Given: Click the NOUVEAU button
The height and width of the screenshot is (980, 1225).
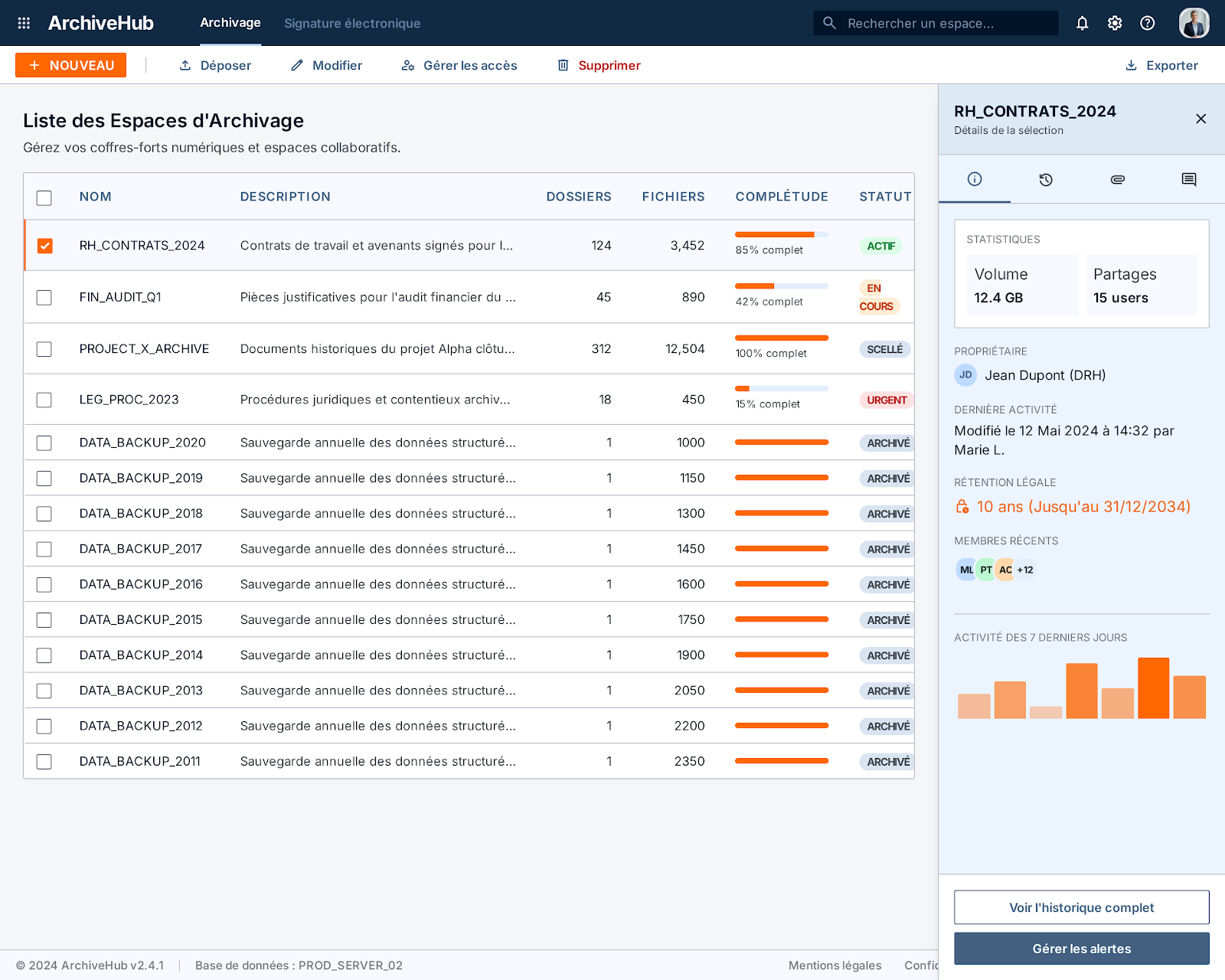Looking at the screenshot, I should tap(71, 66).
